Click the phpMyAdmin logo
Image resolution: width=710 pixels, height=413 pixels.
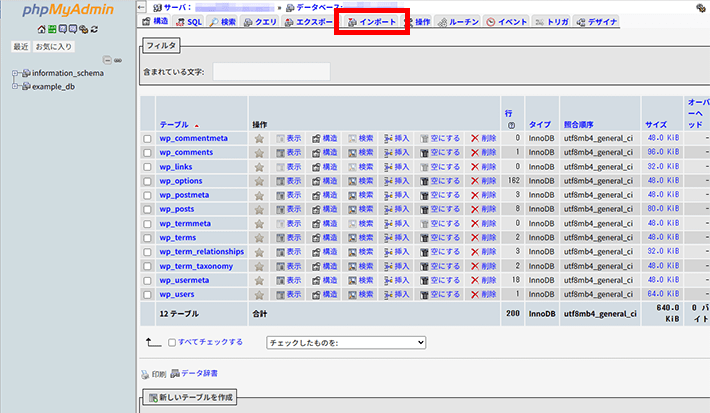click(x=68, y=10)
